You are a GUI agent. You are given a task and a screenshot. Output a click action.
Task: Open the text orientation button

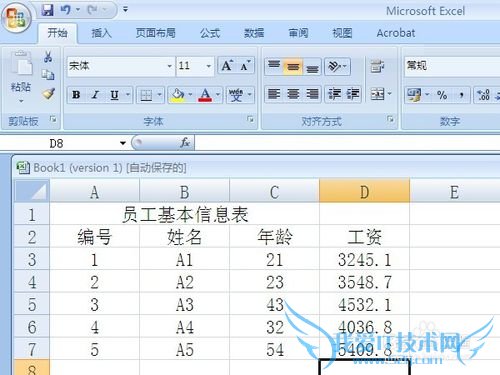coord(337,66)
